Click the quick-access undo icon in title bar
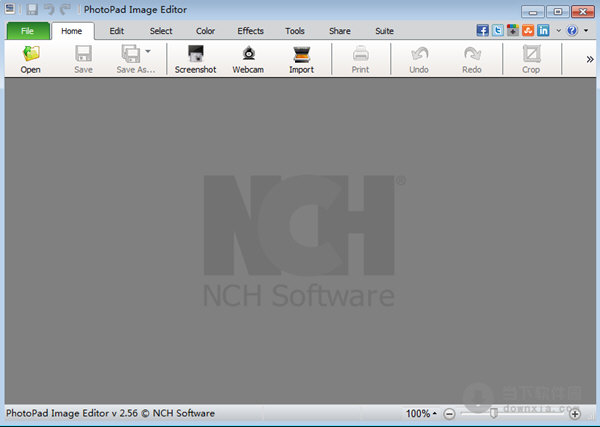The image size is (600, 427). click(x=49, y=9)
